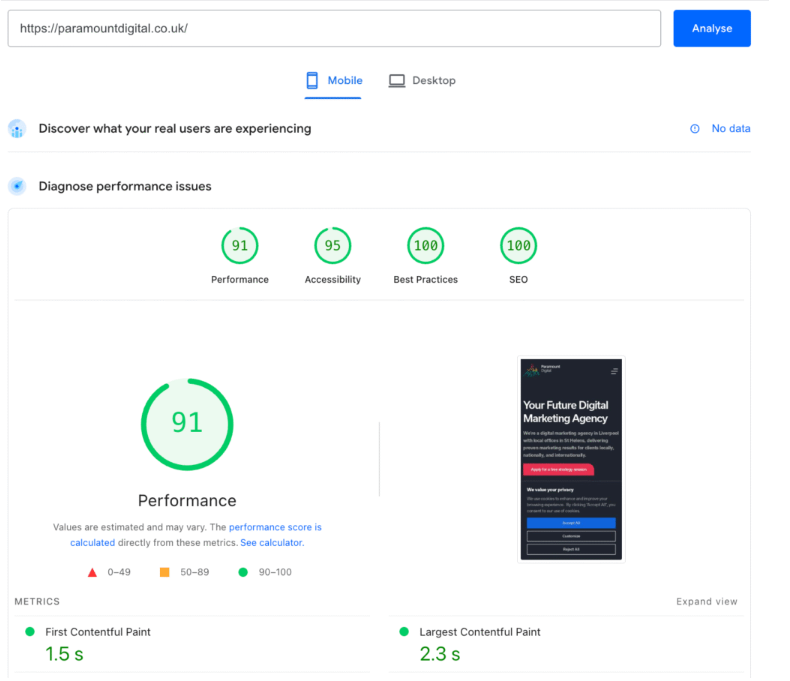Click the METRICS heading
The width and height of the screenshot is (790, 681).
pyautogui.click(x=37, y=601)
